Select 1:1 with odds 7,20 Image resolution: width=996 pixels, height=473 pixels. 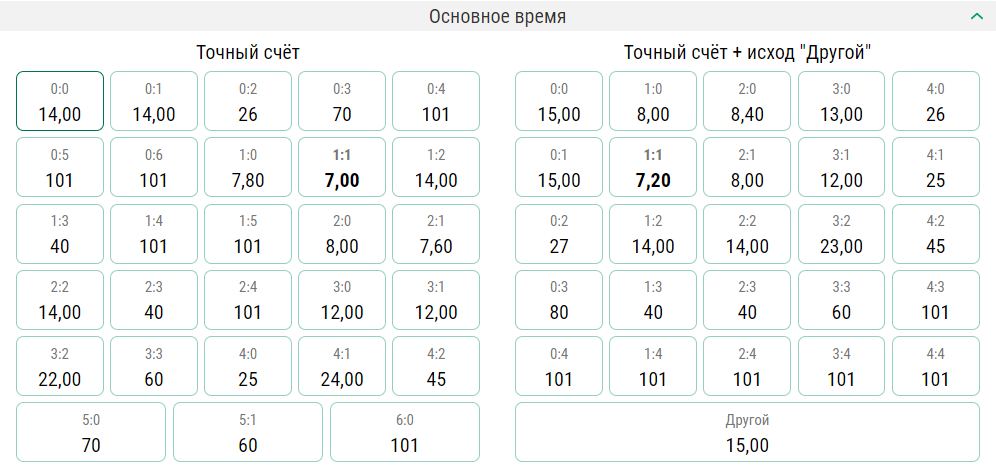click(x=653, y=168)
